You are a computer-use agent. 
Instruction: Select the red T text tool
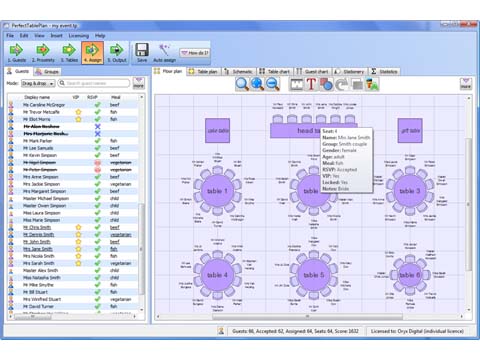311,84
